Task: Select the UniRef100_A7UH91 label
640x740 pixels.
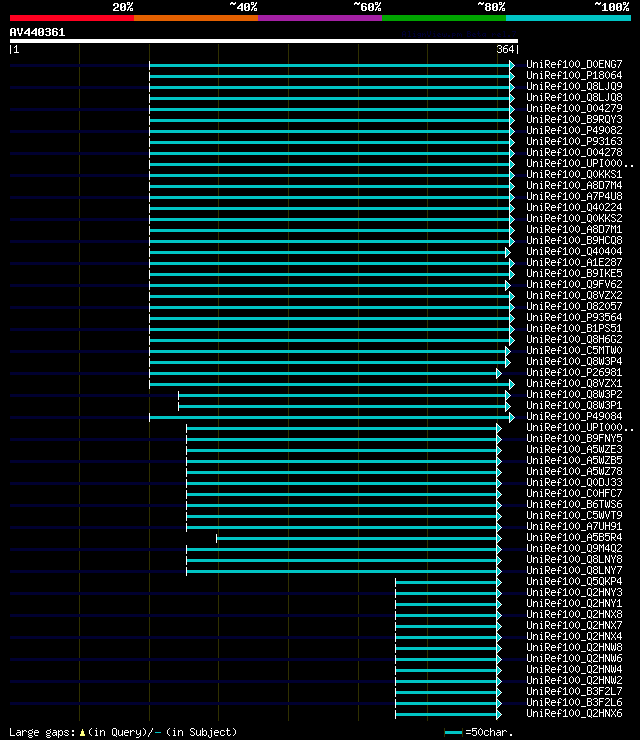Action: pos(574,526)
